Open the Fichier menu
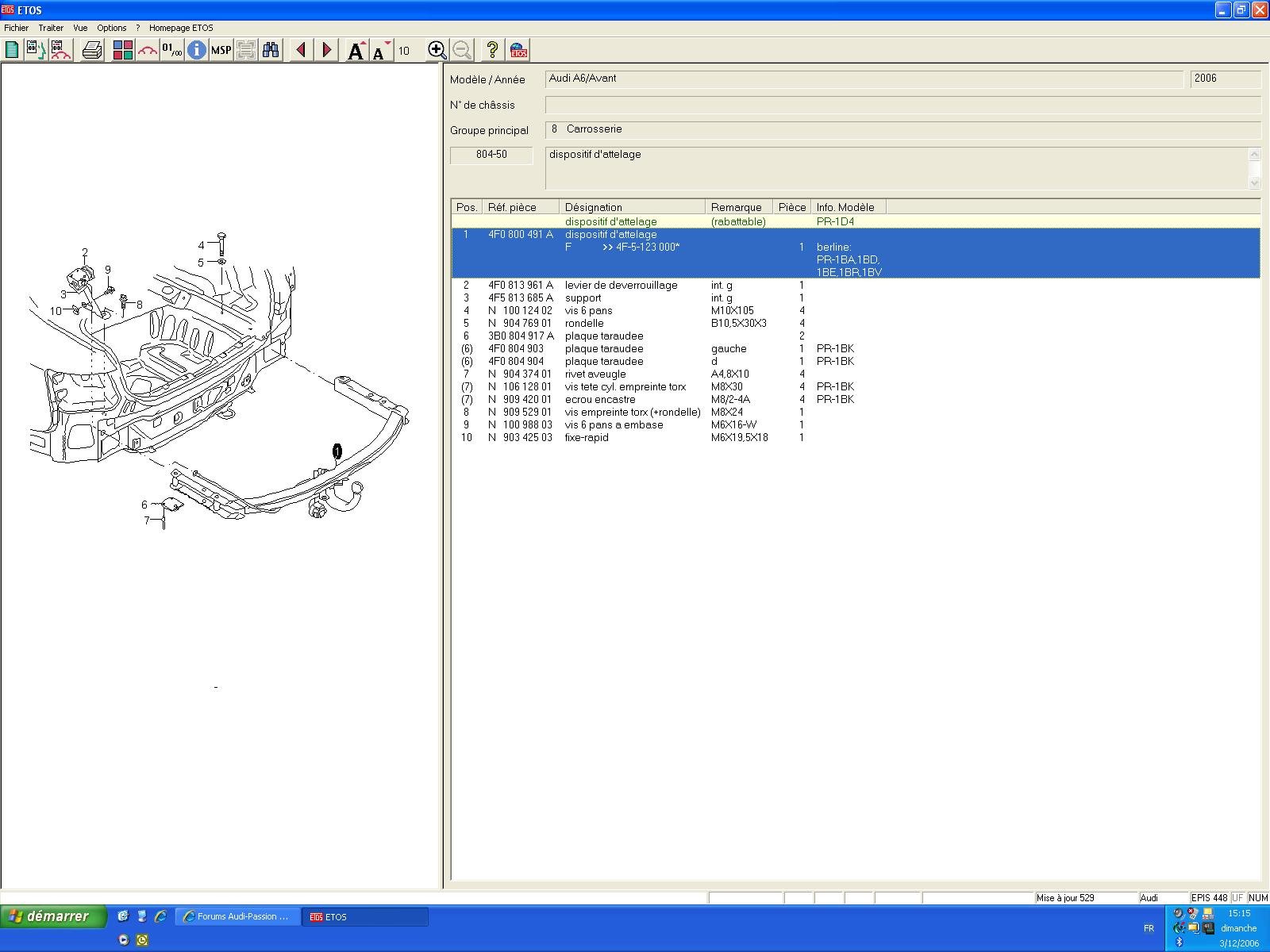 tap(16, 28)
